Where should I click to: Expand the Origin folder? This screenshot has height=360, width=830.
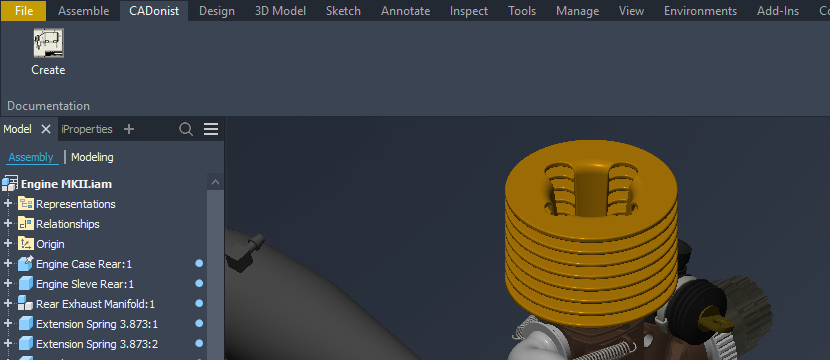coord(7,244)
